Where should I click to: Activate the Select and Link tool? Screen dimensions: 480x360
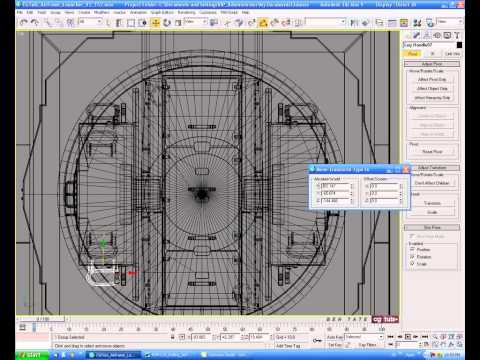(x=48, y=23)
